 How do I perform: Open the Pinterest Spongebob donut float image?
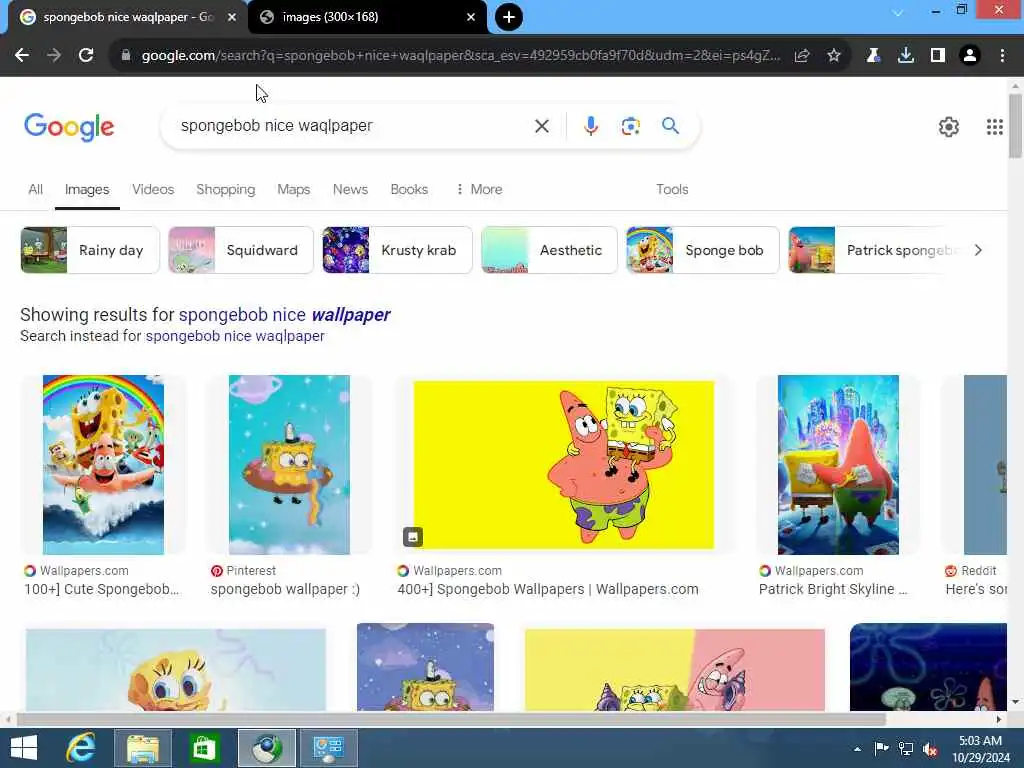289,464
